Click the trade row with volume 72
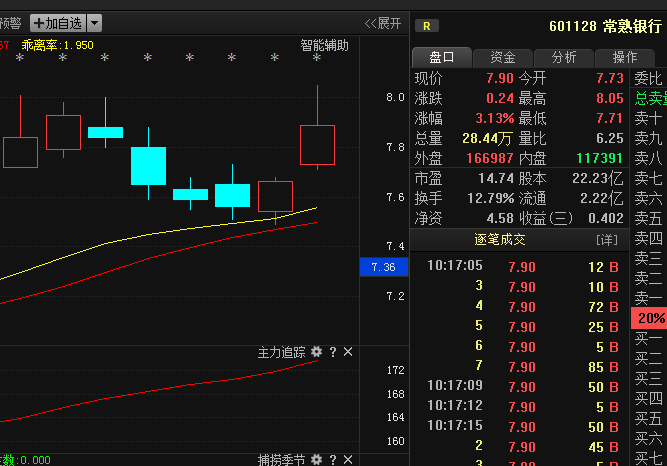Image resolution: width=667 pixels, height=466 pixels. pos(522,307)
